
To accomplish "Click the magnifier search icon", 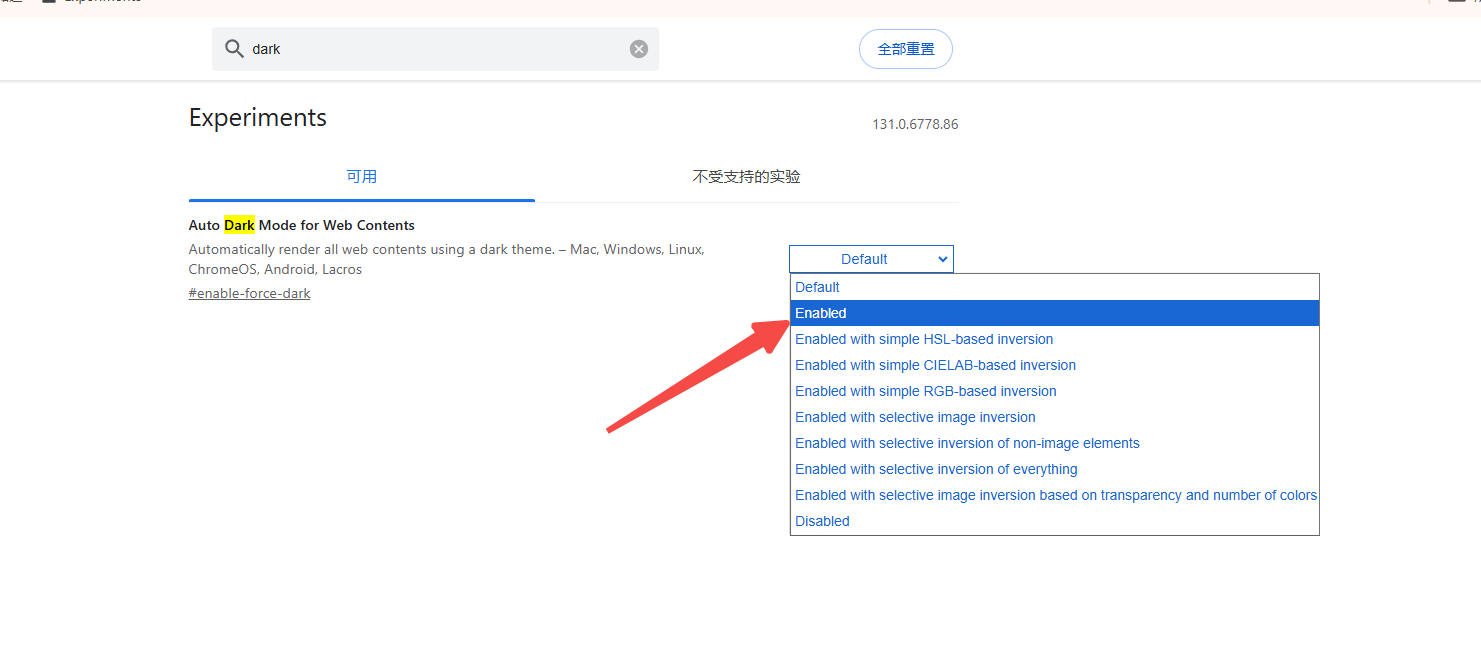I will click(234, 49).
